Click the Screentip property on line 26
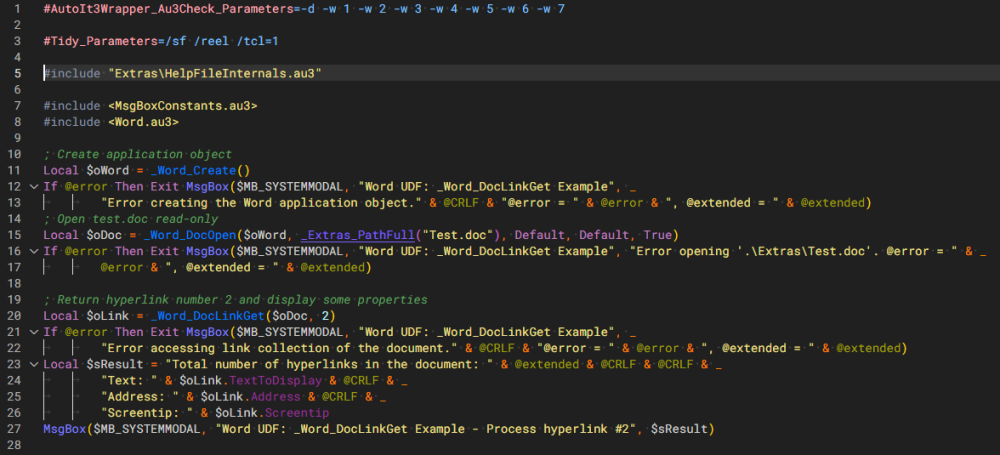This screenshot has width=1000, height=455. point(296,413)
